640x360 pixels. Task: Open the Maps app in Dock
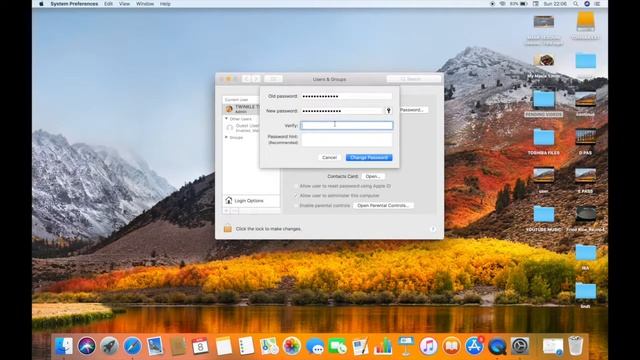pyautogui.click(x=269, y=347)
